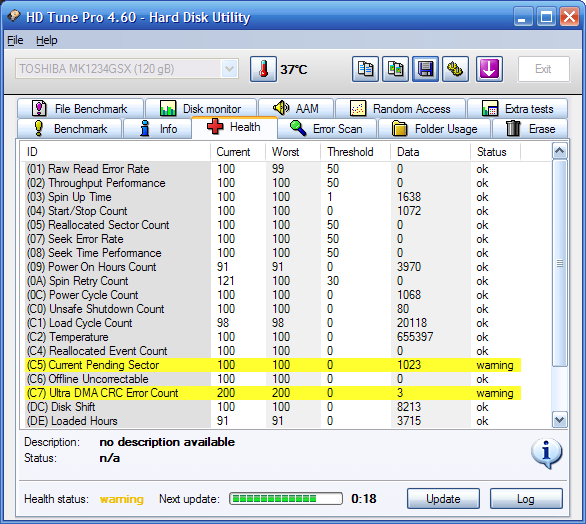Minimize the HD Tune Pro window
Image resolution: width=586 pixels, height=524 pixels.
pyautogui.click(x=523, y=17)
